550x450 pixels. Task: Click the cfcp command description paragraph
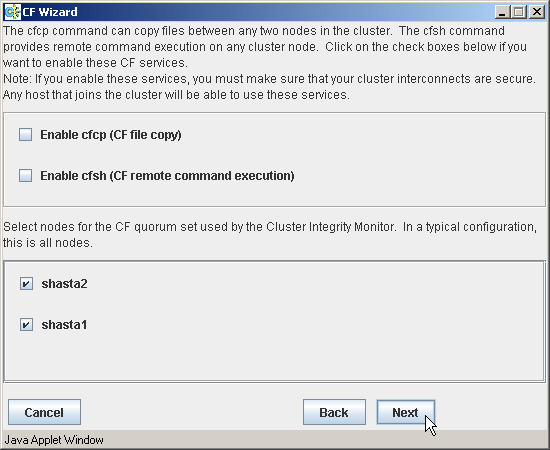click(269, 62)
